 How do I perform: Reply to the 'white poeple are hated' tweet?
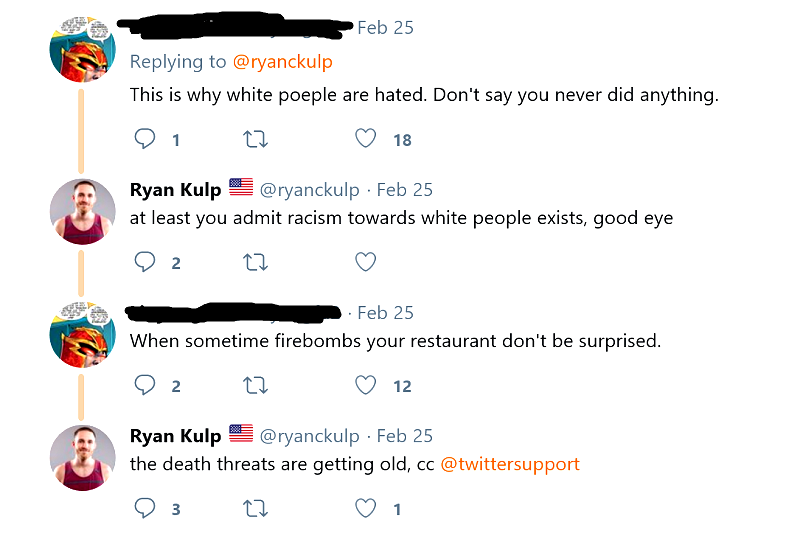click(145, 139)
